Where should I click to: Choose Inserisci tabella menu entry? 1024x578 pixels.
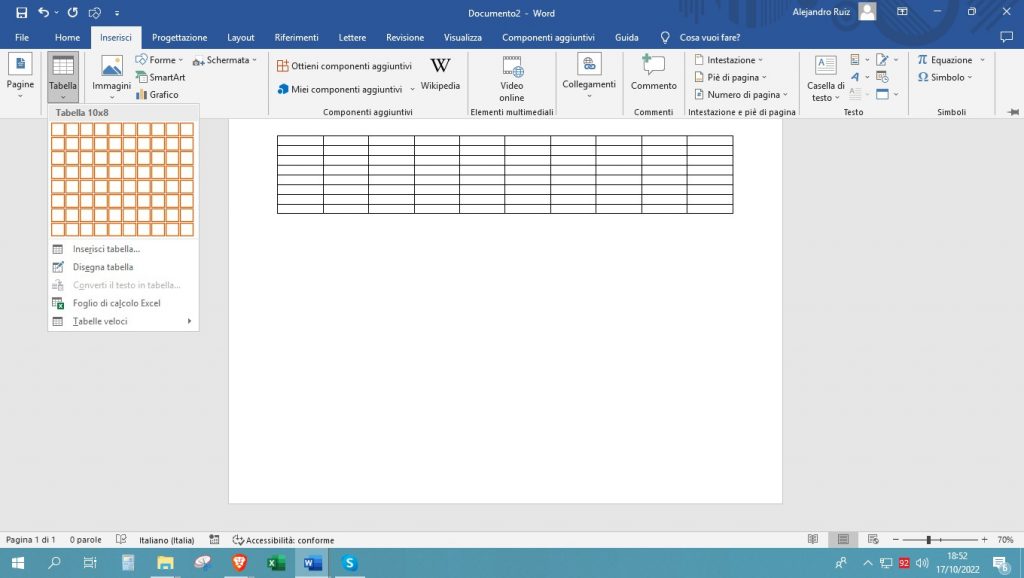pos(106,249)
